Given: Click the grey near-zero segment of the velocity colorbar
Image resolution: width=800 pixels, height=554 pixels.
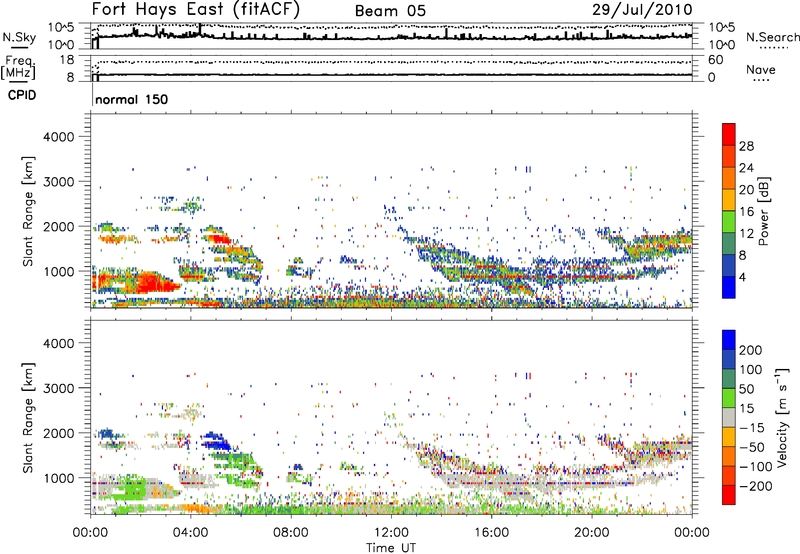Looking at the screenshot, I should tap(729, 417).
